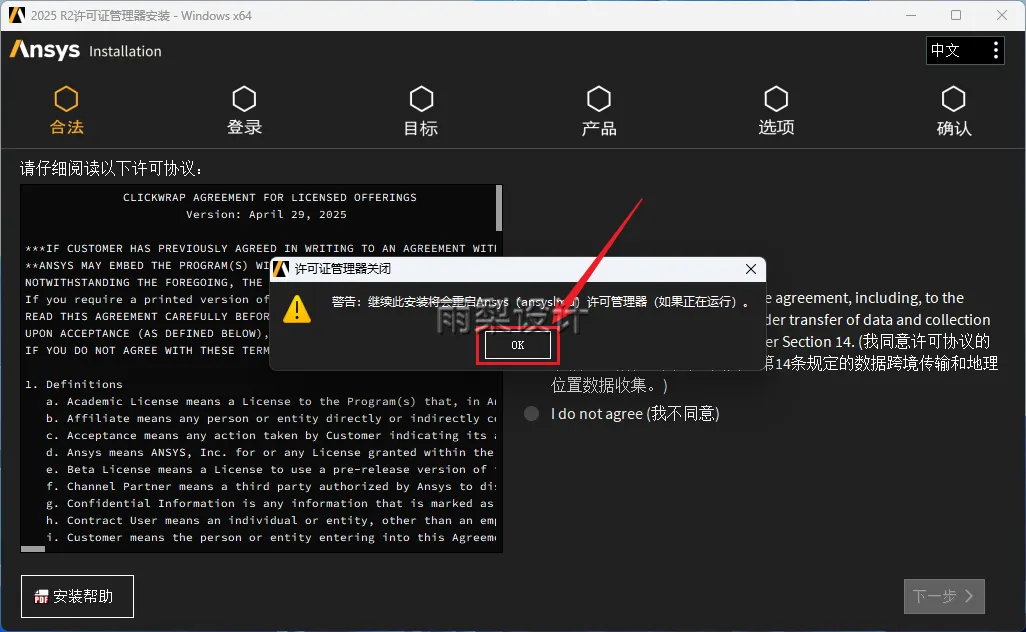The width and height of the screenshot is (1026, 632).
Task: Select the 产品 step hexagon icon
Action: pos(599,99)
